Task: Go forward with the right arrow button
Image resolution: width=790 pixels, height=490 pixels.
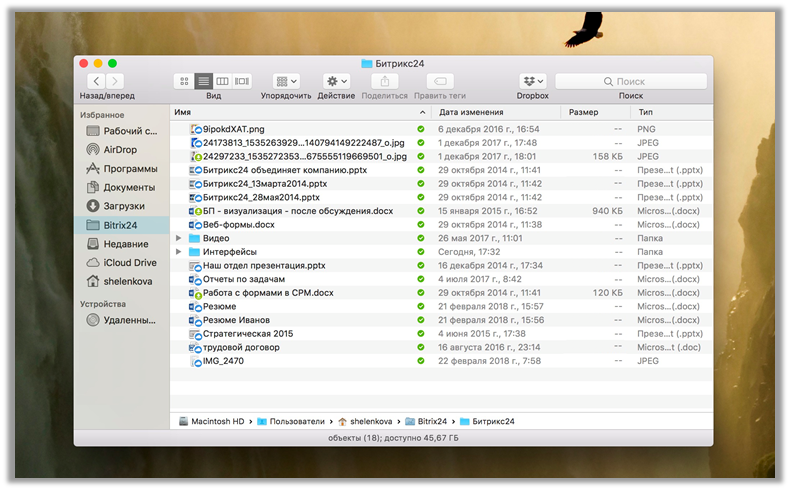Action: coord(115,81)
